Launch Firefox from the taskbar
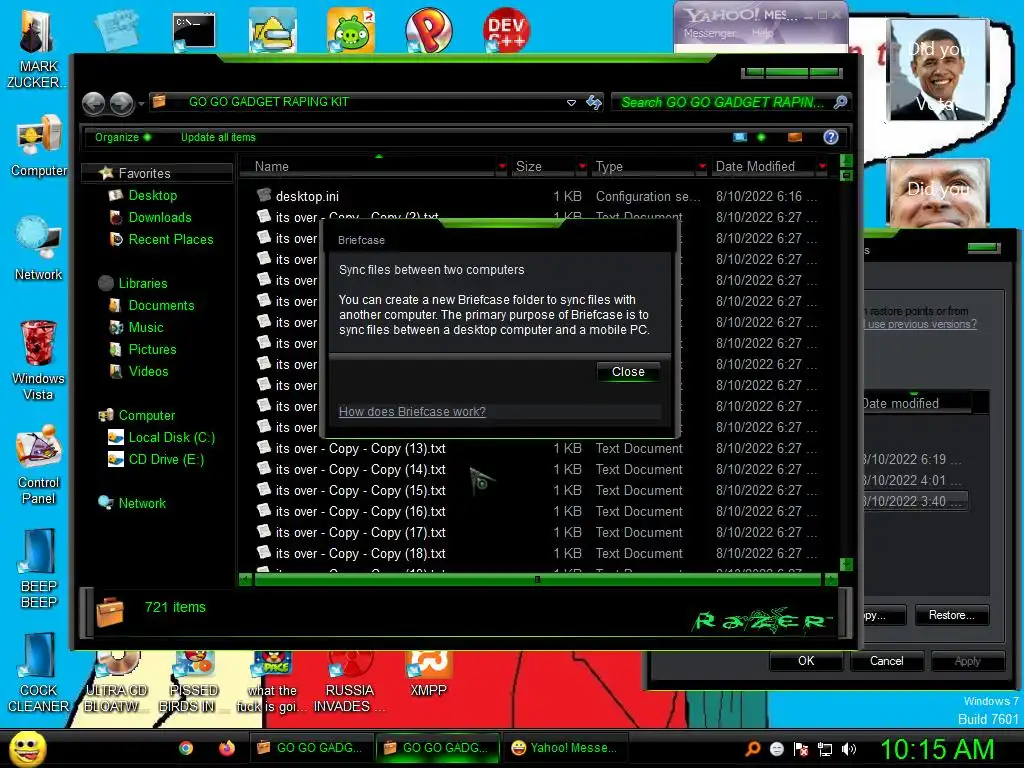This screenshot has height=768, width=1024. [227, 748]
